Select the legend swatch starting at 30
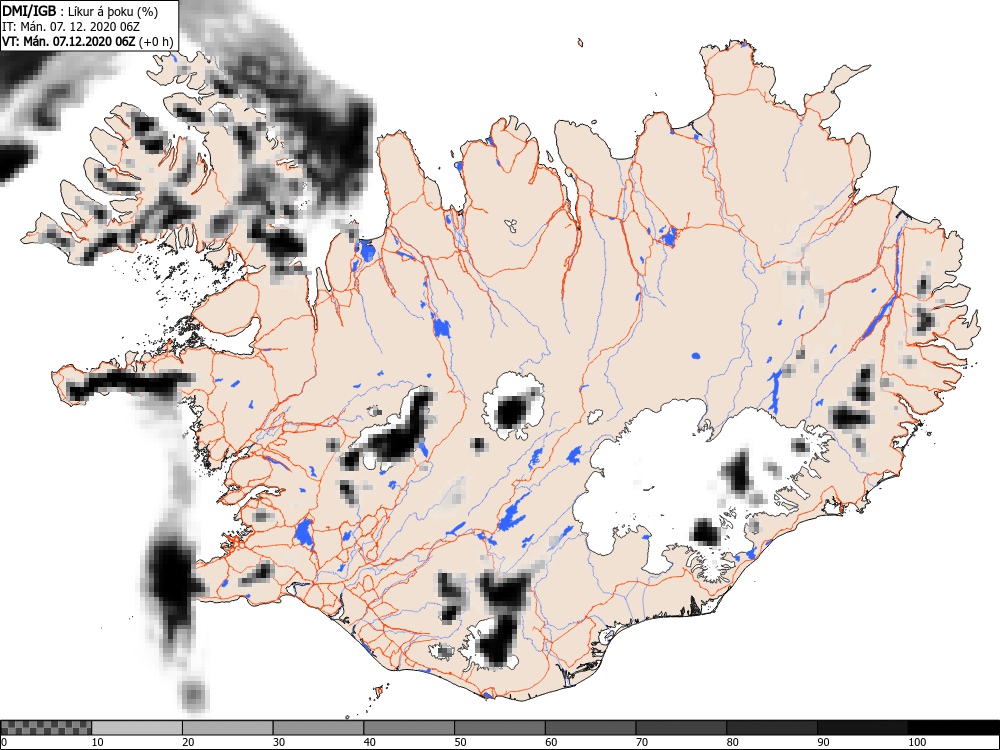The image size is (1000, 750). (318, 728)
